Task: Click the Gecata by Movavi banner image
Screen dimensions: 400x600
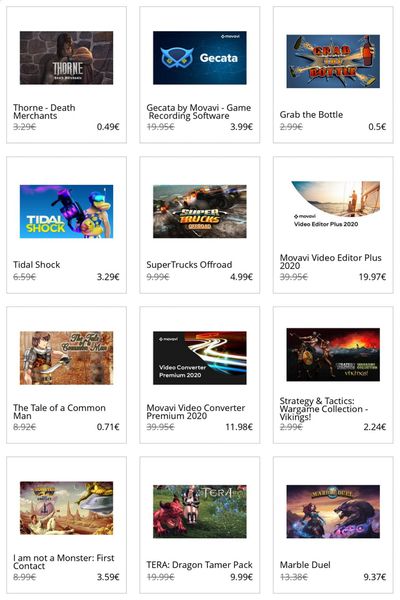Action: (199, 58)
